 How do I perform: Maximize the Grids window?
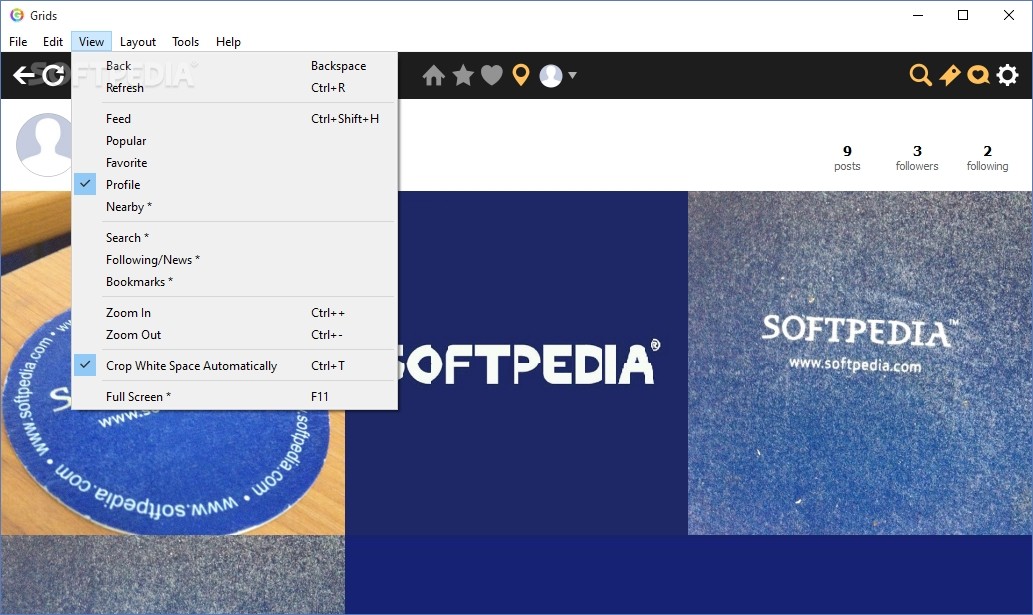pos(963,15)
